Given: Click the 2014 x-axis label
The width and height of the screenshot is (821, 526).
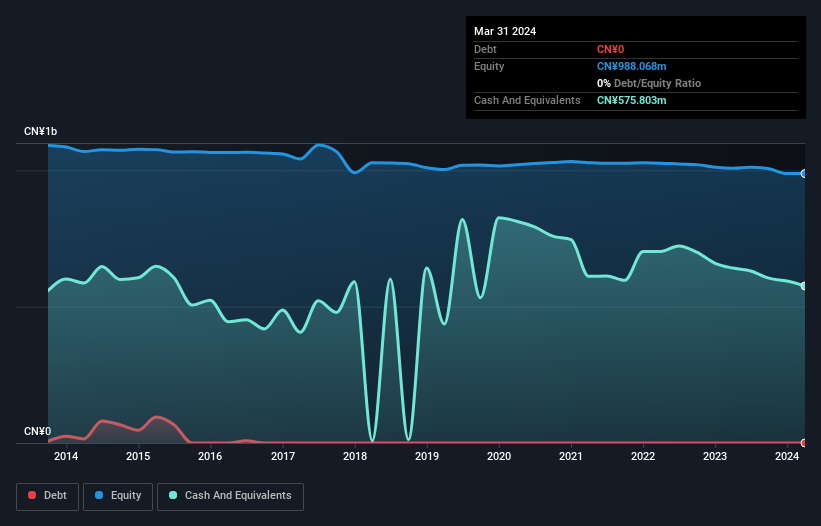Looking at the screenshot, I should (66, 456).
